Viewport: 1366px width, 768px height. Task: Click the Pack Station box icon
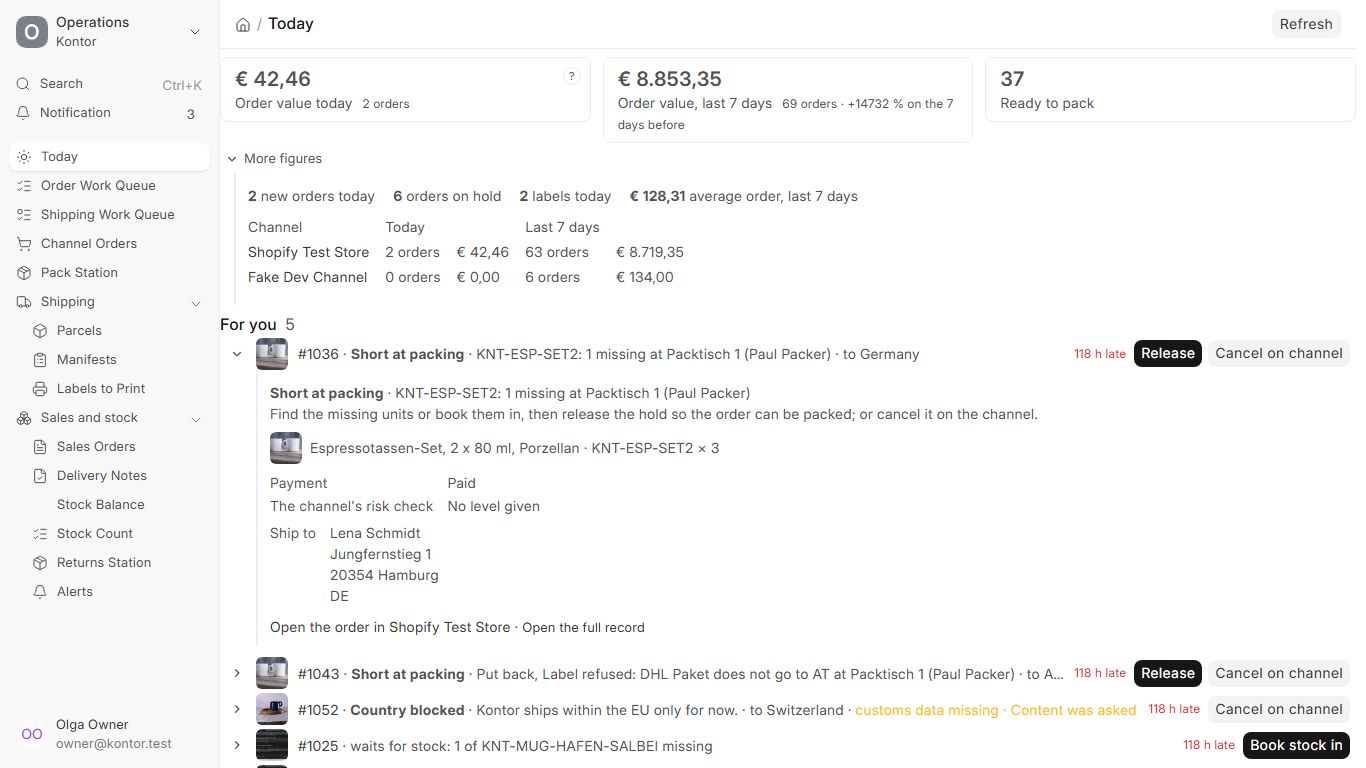pyautogui.click(x=24, y=273)
